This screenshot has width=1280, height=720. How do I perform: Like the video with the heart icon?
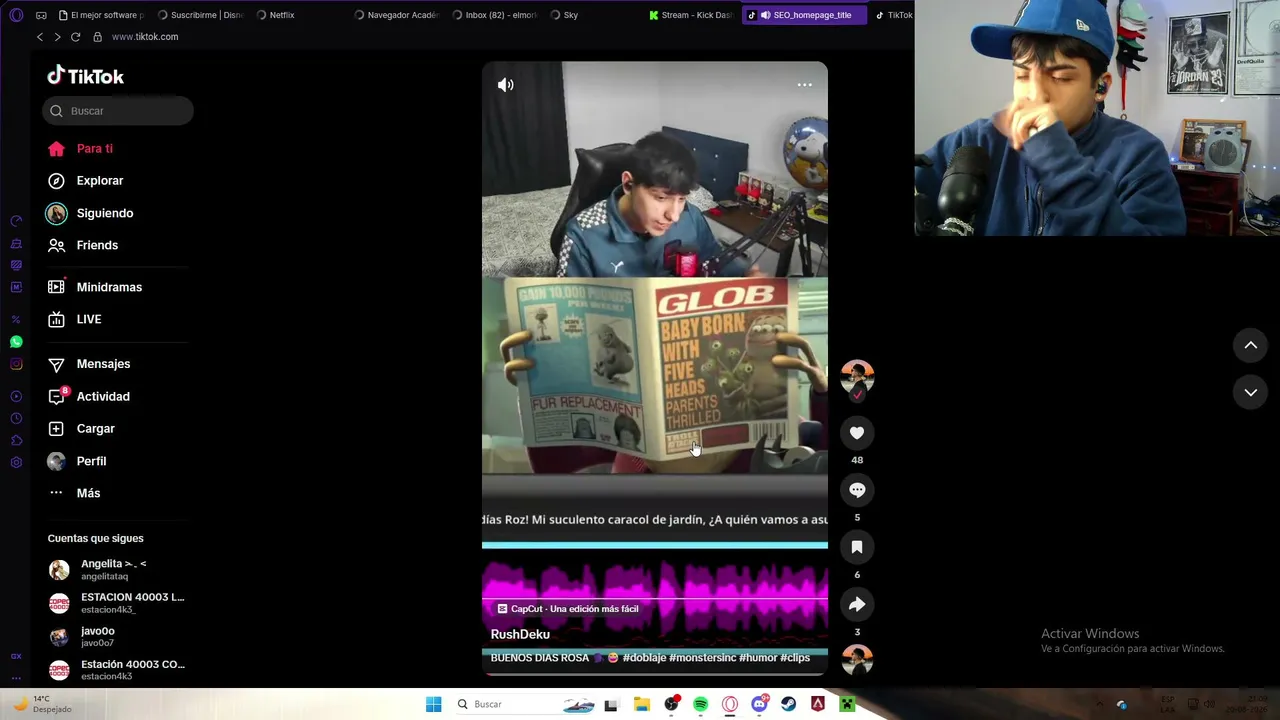coord(857,433)
